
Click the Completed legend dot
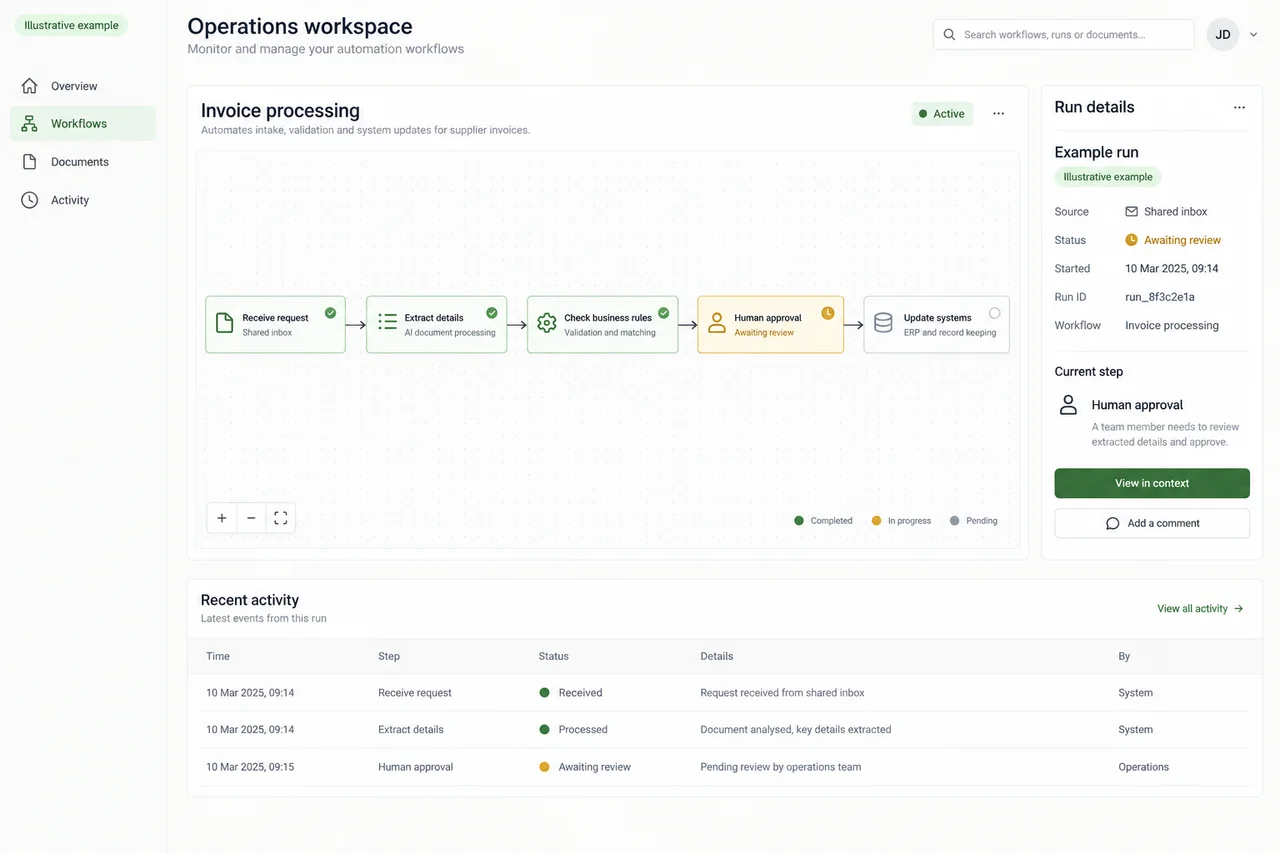799,521
